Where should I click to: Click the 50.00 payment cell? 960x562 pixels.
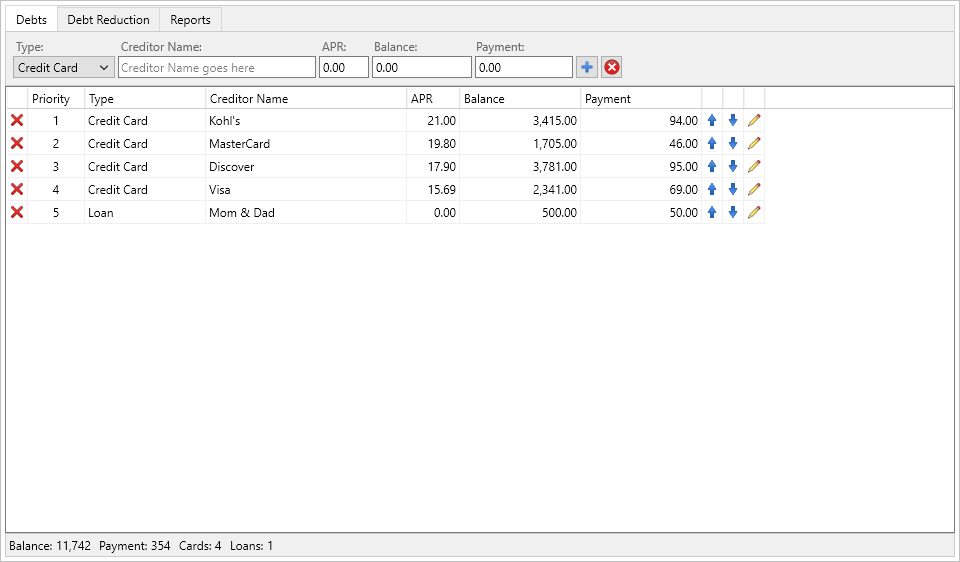[x=641, y=212]
